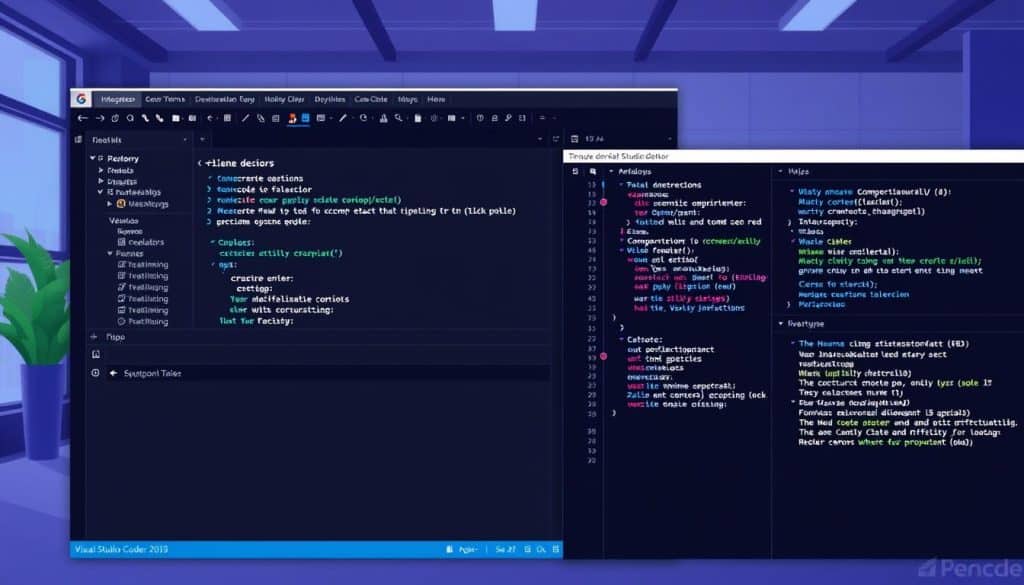This screenshot has height=585, width=1024.
Task: Click 'Spatponl Tales' label in bottom panel
Action: (x=152, y=373)
